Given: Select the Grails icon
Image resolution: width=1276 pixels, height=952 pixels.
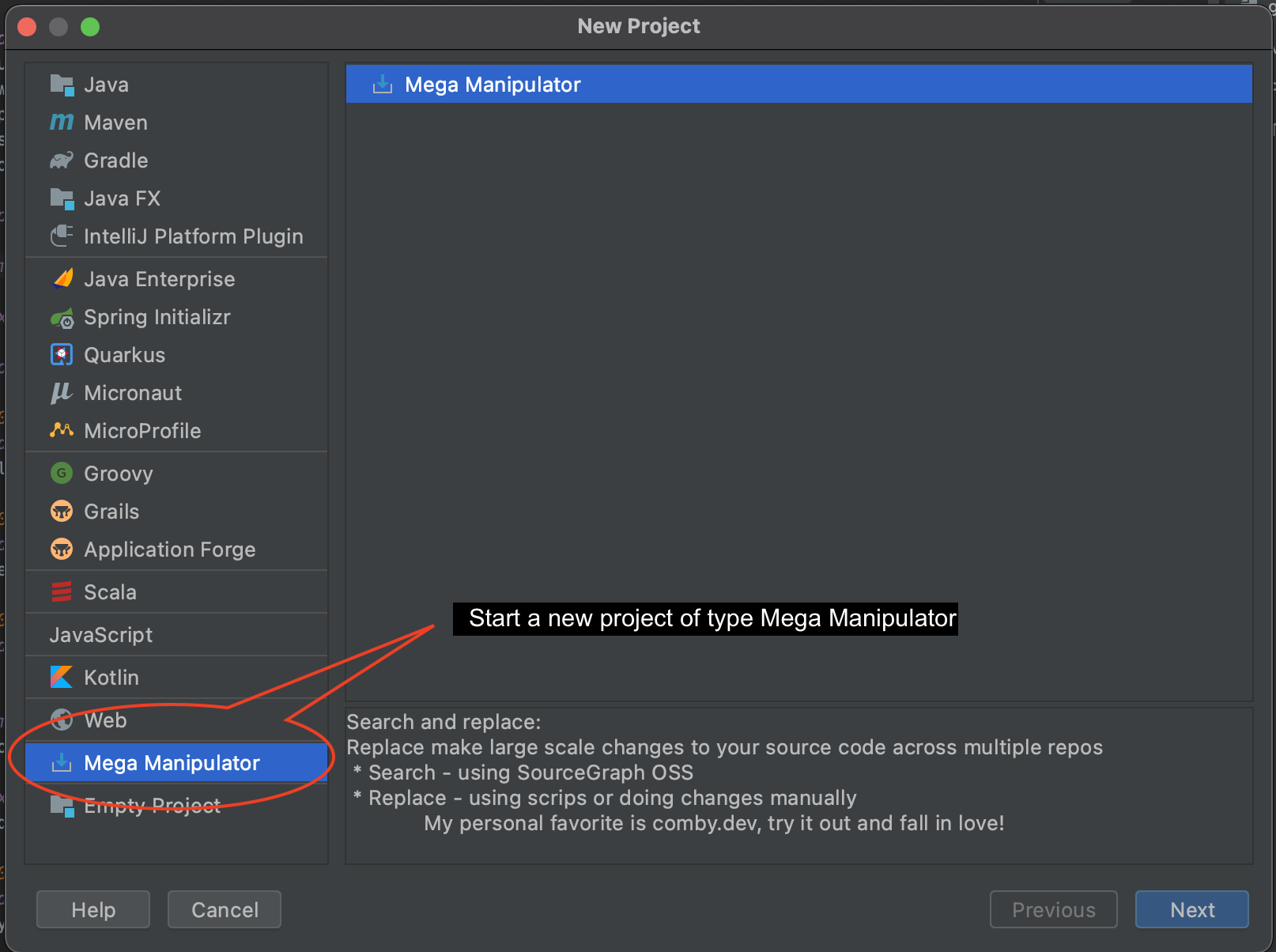Looking at the screenshot, I should click(x=62, y=511).
